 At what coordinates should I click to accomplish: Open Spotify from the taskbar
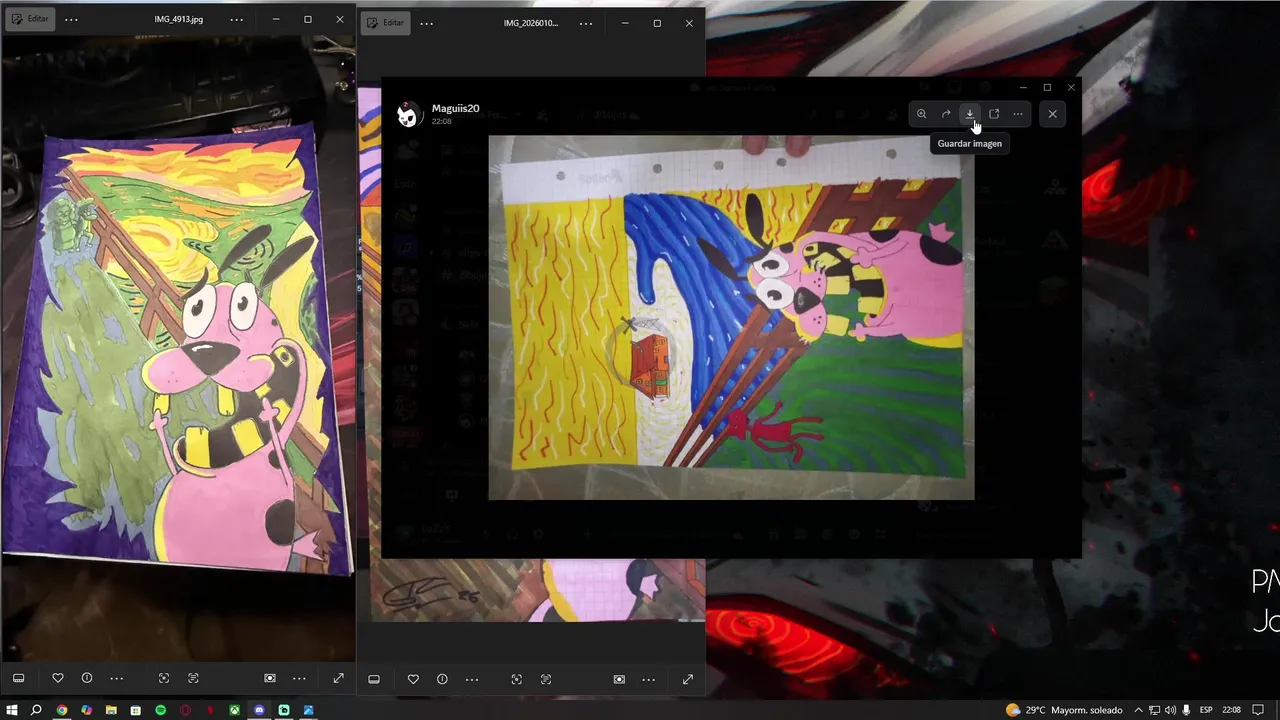point(160,710)
